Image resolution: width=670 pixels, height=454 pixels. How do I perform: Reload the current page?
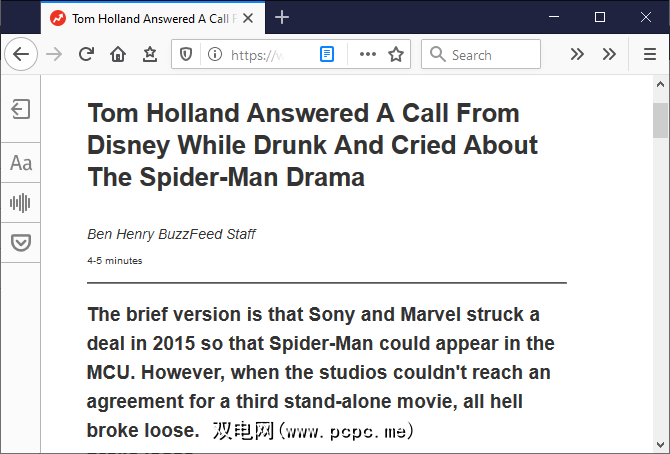(x=87, y=55)
